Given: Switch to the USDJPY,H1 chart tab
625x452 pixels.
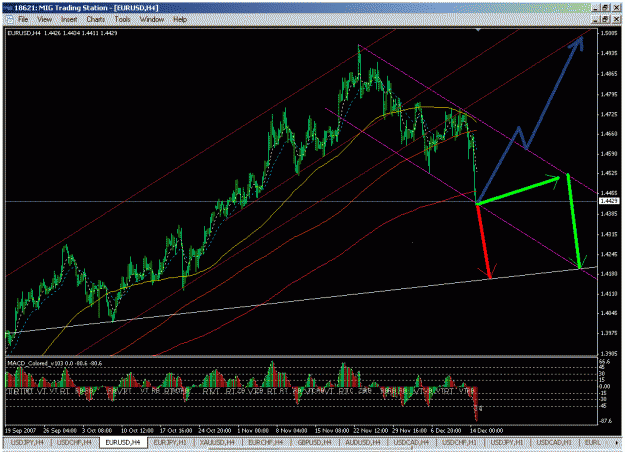Looking at the screenshot, I should [x=507, y=442].
